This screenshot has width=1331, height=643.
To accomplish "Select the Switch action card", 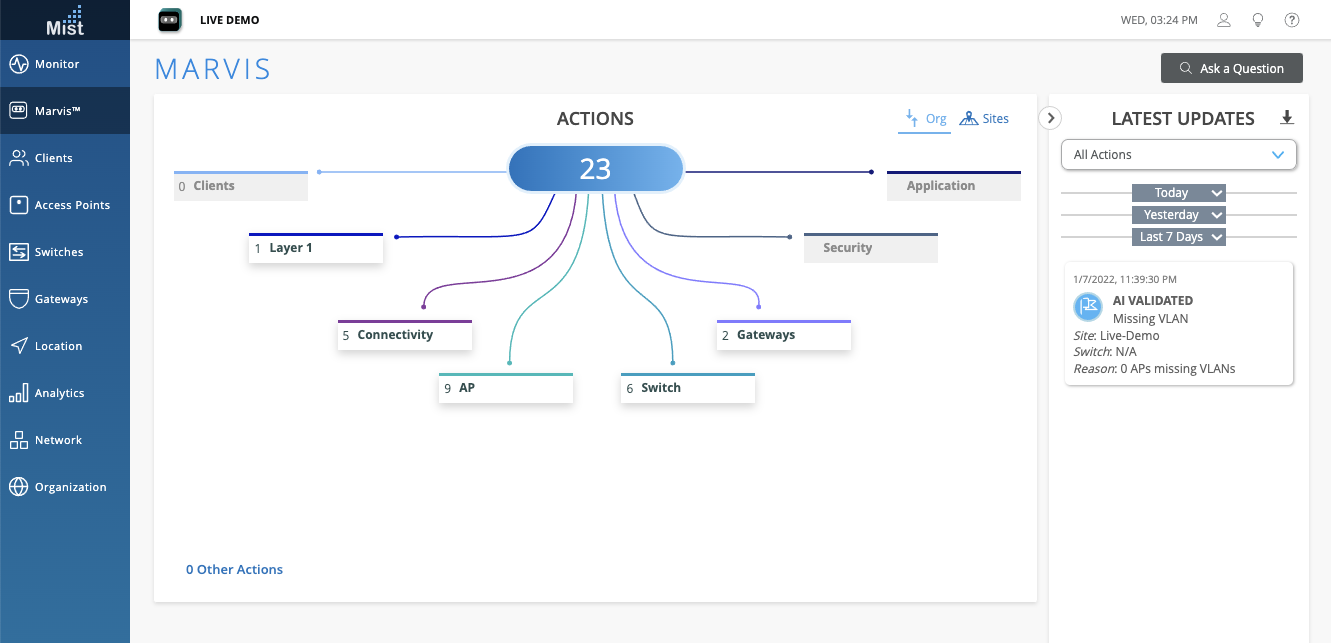I will pos(688,388).
